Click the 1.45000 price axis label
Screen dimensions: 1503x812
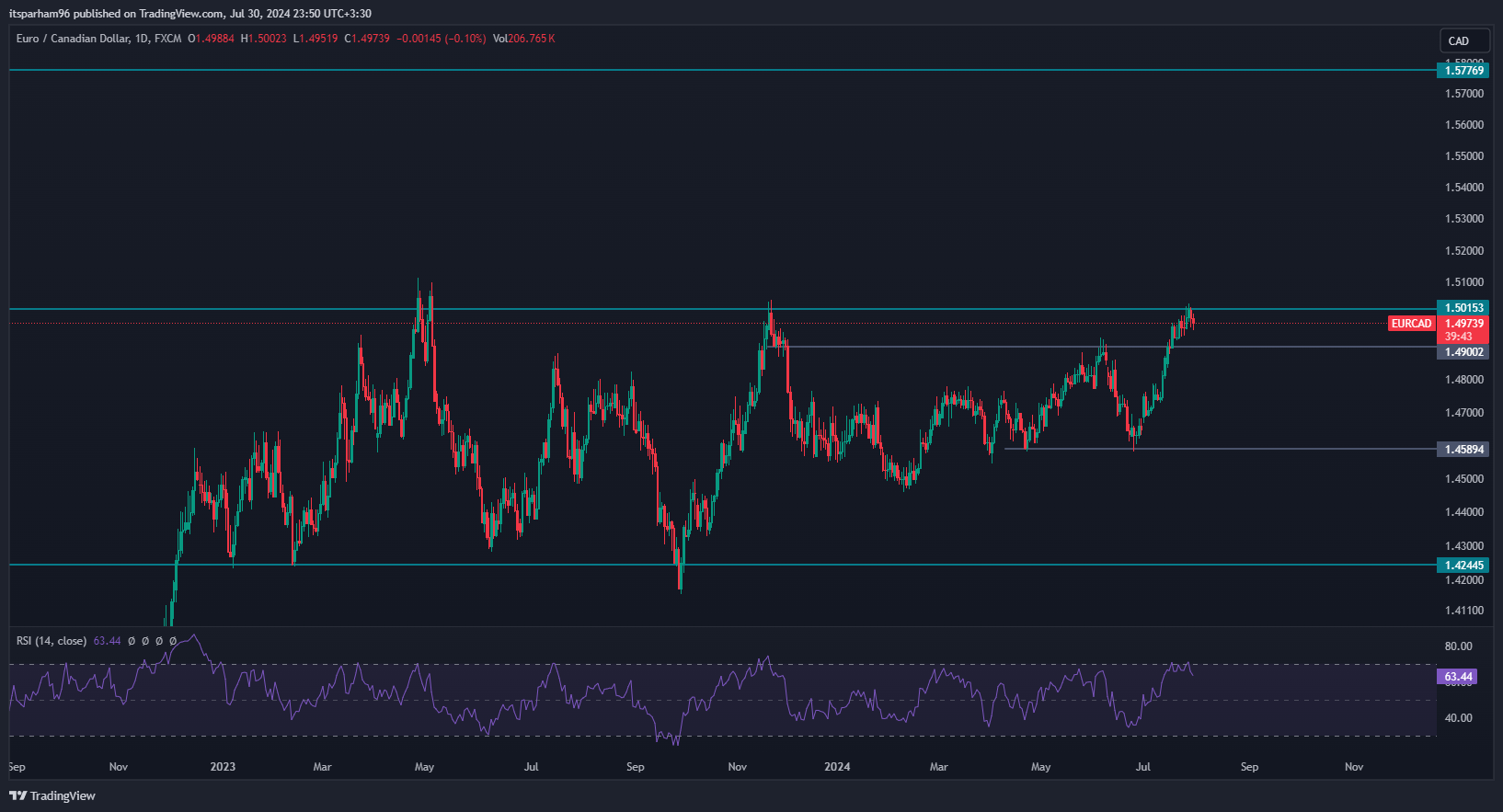click(1464, 479)
